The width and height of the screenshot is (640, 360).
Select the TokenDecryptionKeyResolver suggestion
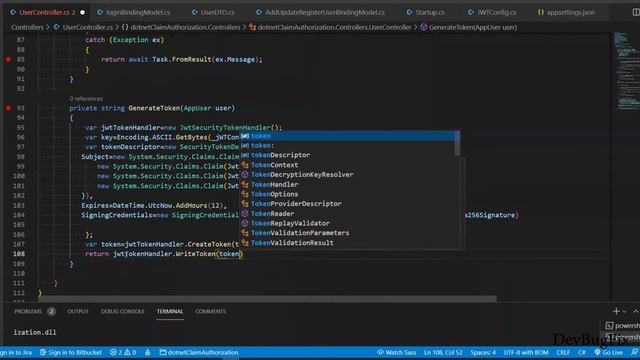[349, 175]
